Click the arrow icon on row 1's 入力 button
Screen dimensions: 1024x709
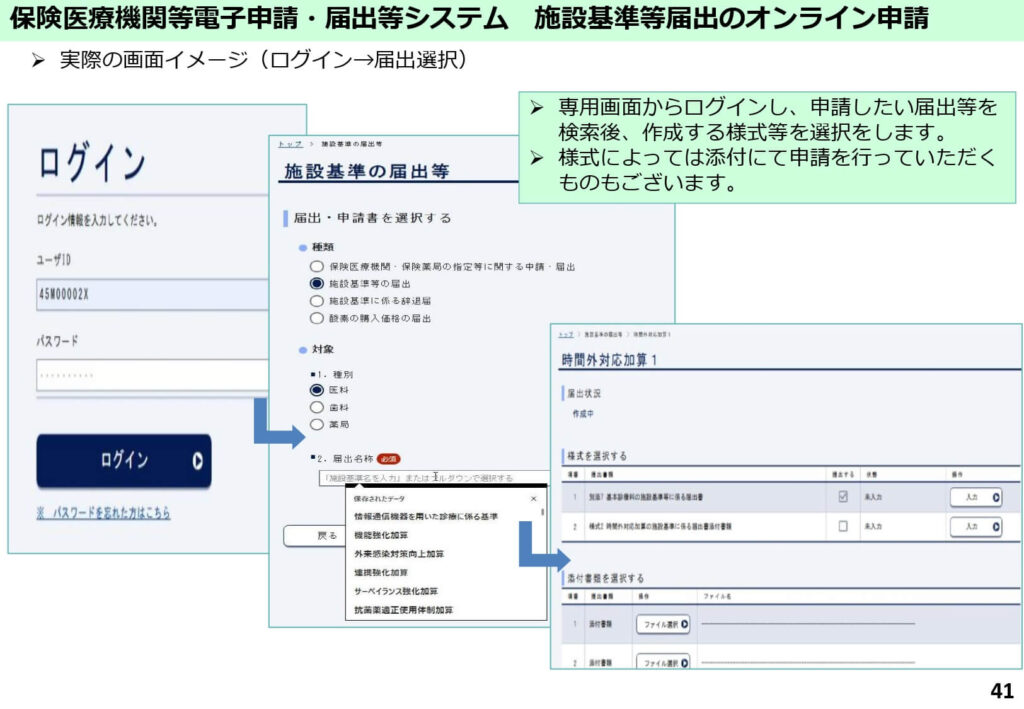pos(996,497)
